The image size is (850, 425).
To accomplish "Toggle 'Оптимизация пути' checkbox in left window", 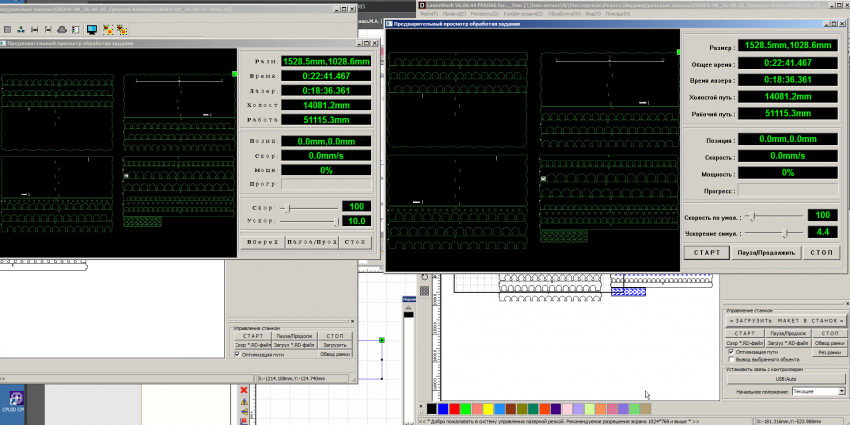I will click(236, 353).
